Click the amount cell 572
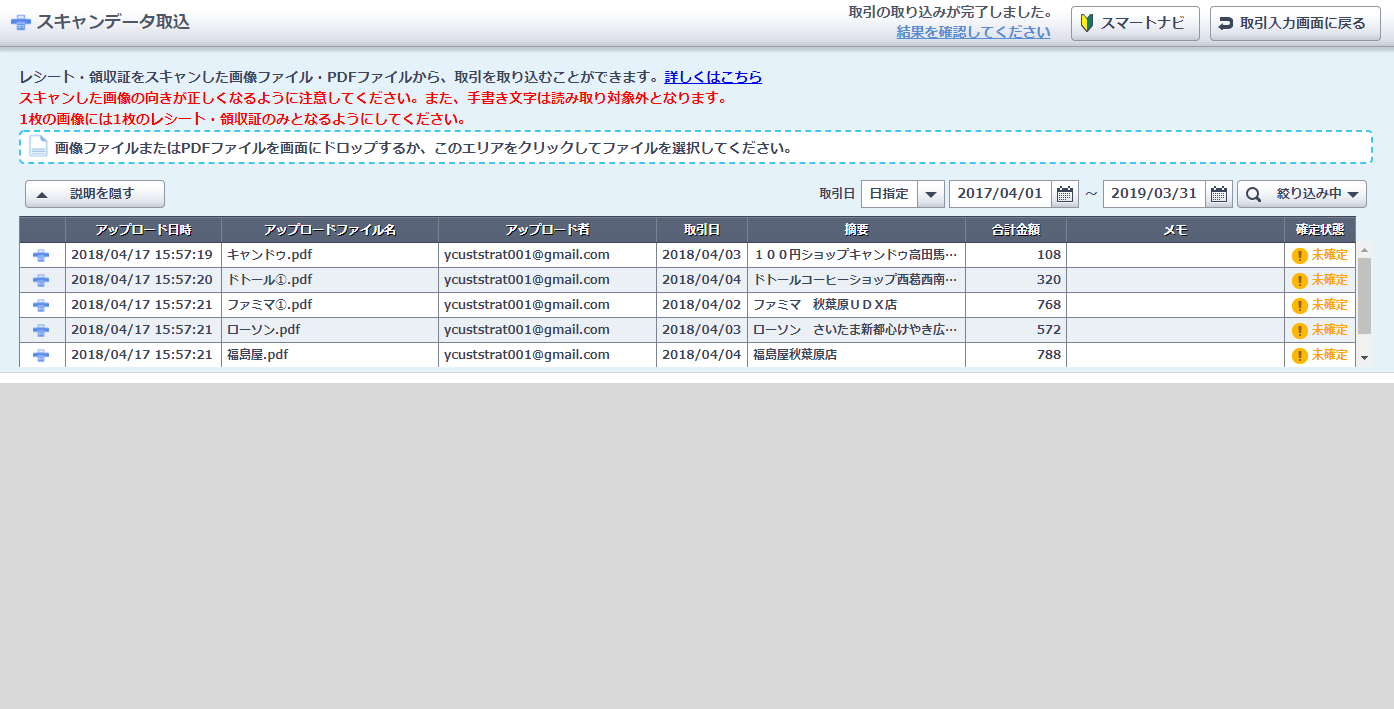The width and height of the screenshot is (1394, 709). [1016, 330]
